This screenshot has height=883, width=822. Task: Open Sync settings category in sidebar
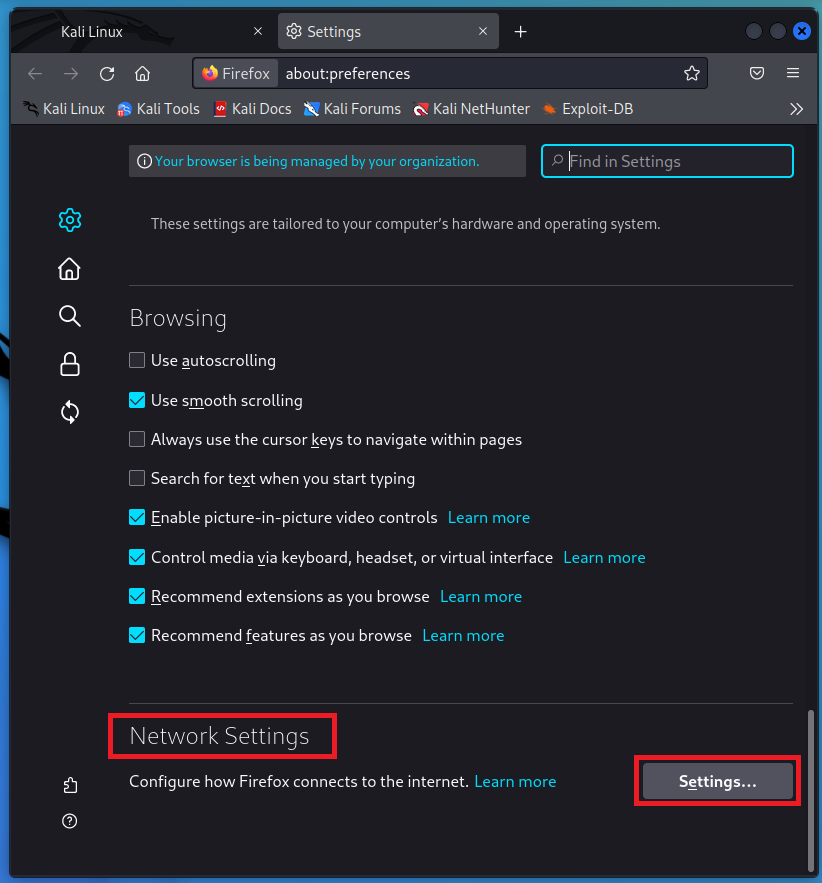click(x=70, y=412)
